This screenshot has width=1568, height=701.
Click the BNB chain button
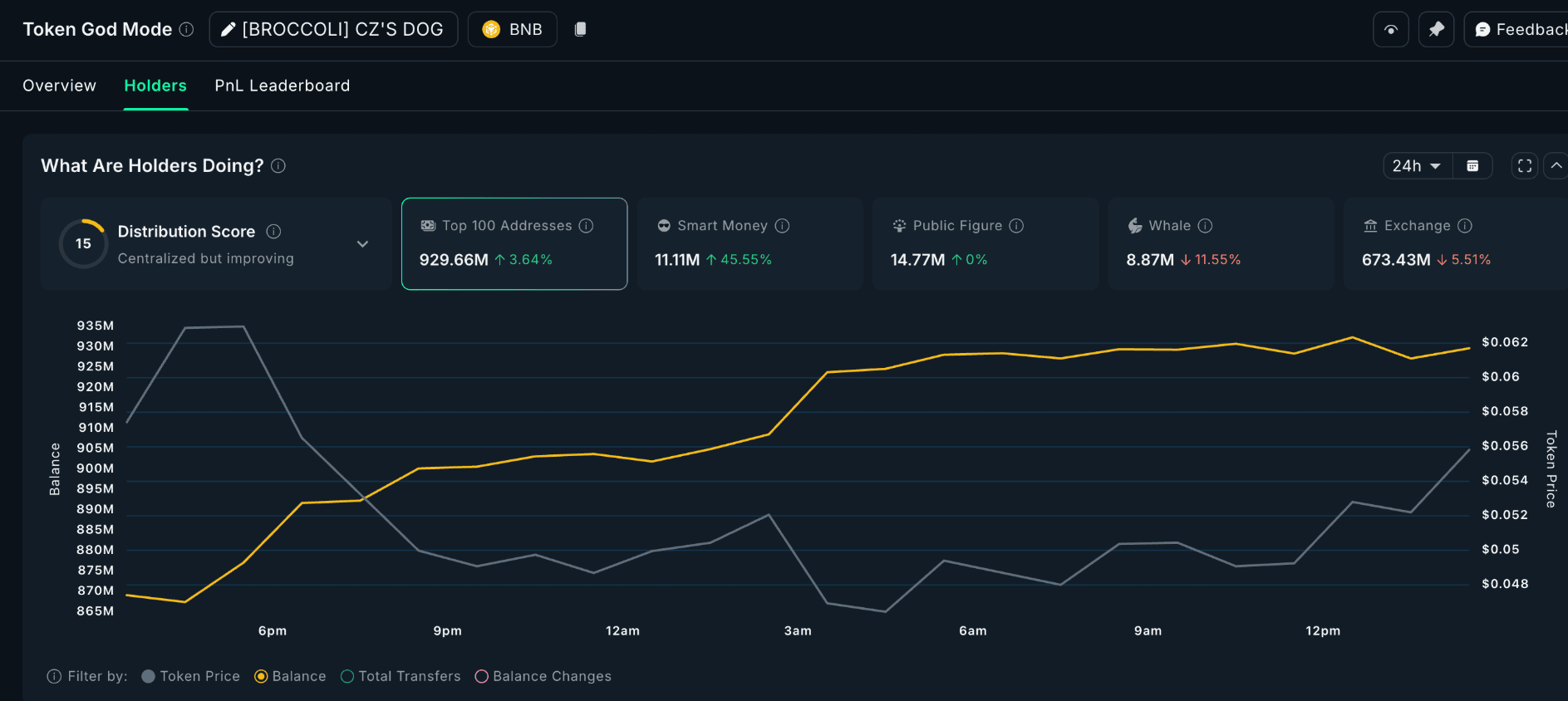click(512, 30)
